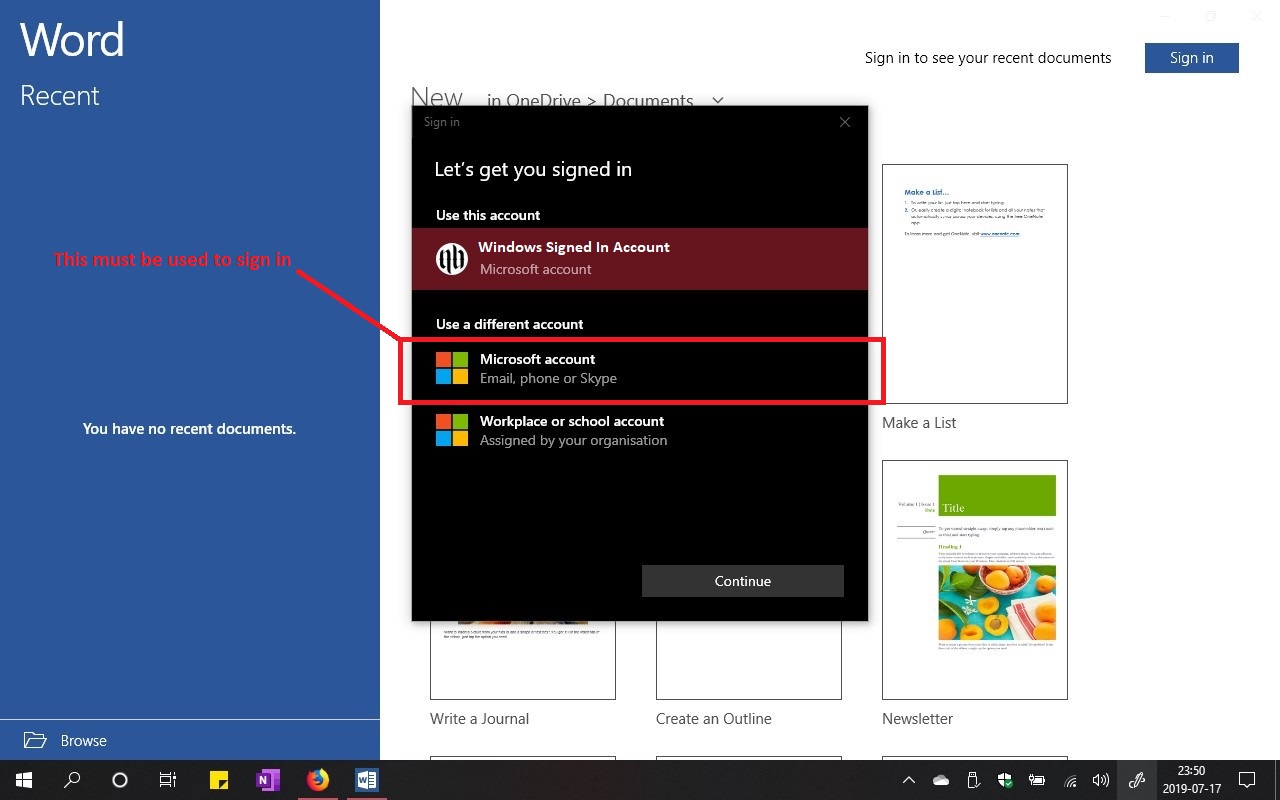
Task: Open Sticky Notes from the taskbar
Action: point(219,780)
